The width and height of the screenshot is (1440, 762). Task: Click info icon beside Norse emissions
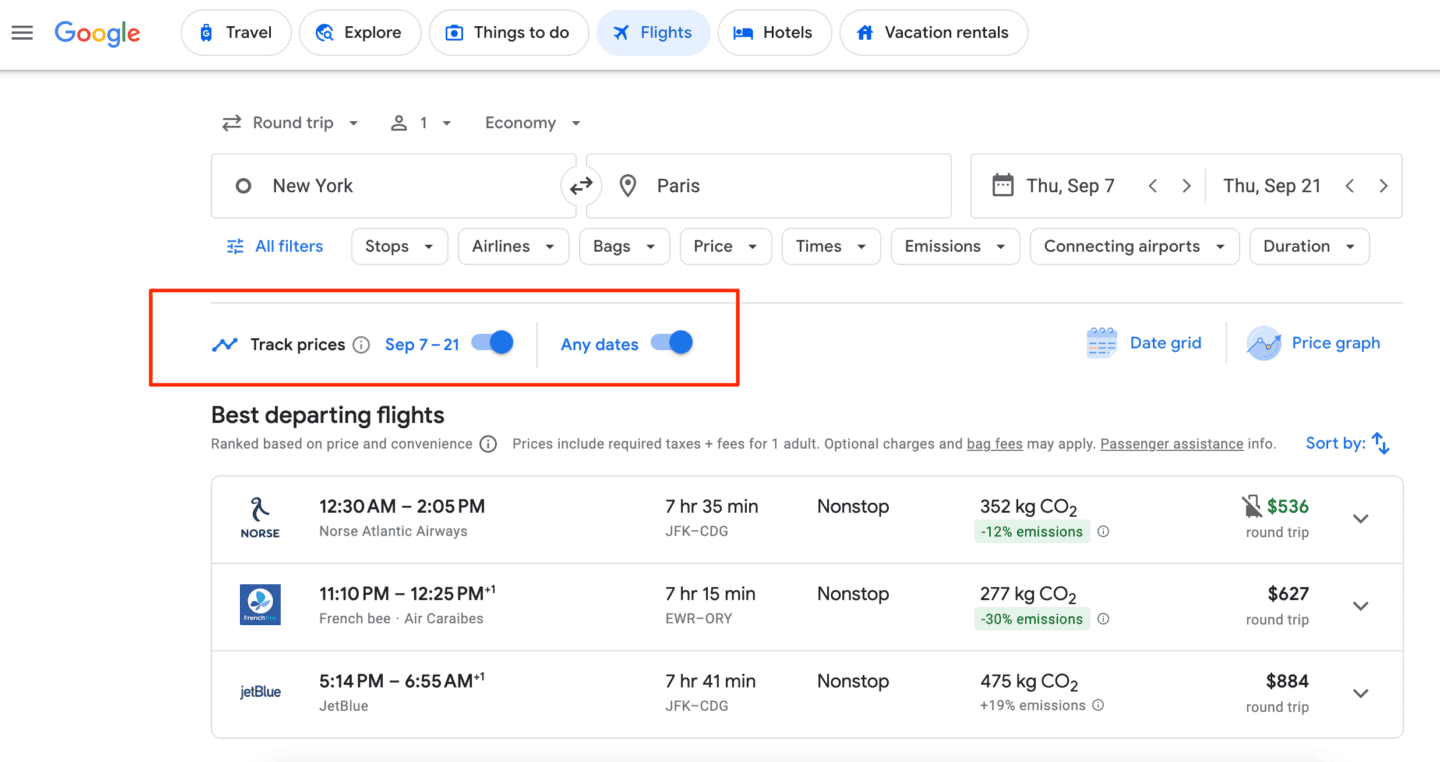[1103, 532]
